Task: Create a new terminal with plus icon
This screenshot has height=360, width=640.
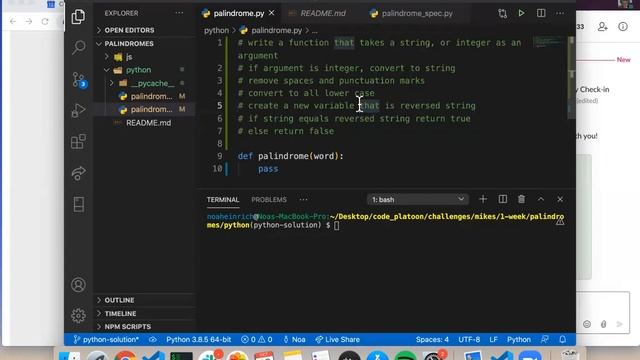Action: coord(483,199)
